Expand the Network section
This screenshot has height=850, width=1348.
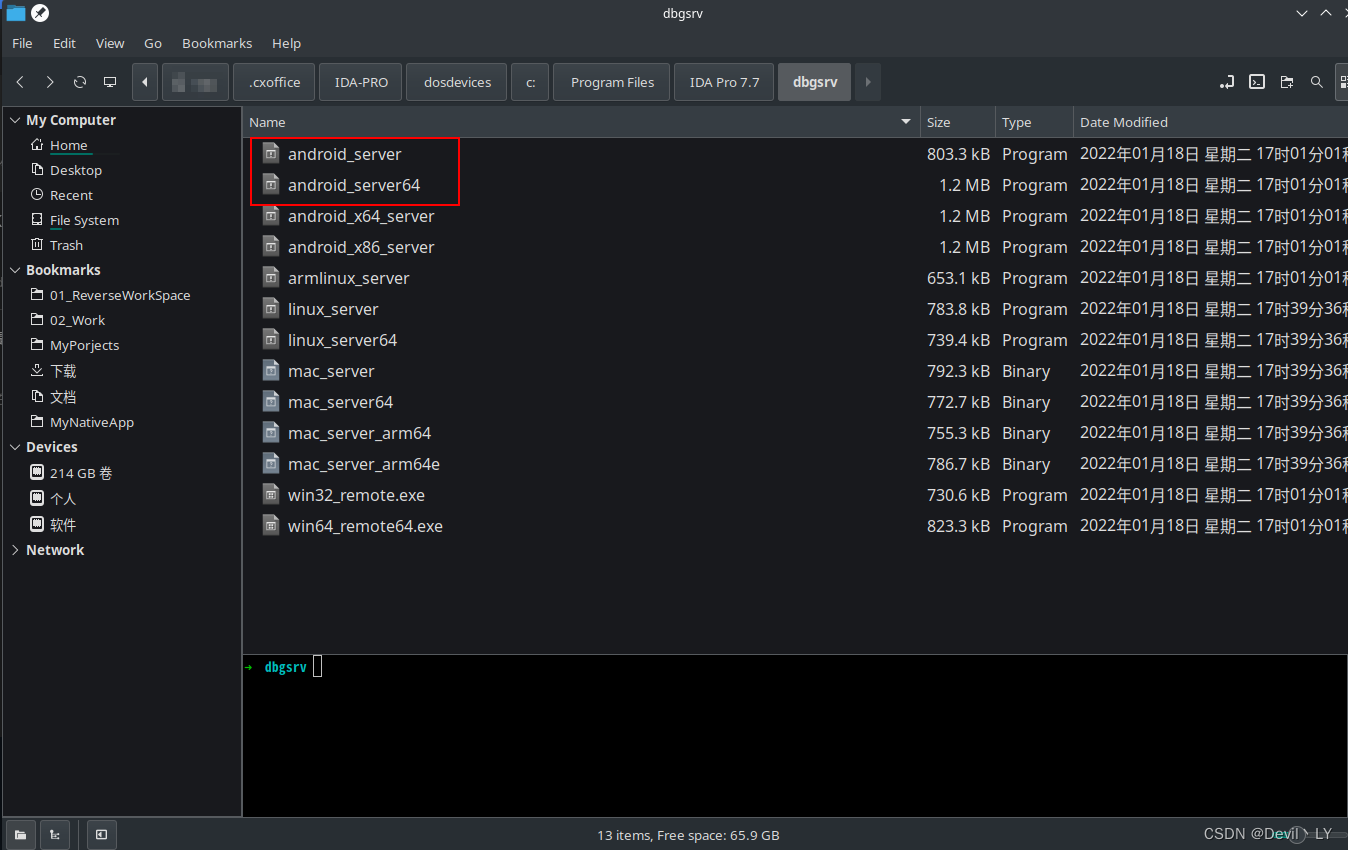click(x=15, y=550)
